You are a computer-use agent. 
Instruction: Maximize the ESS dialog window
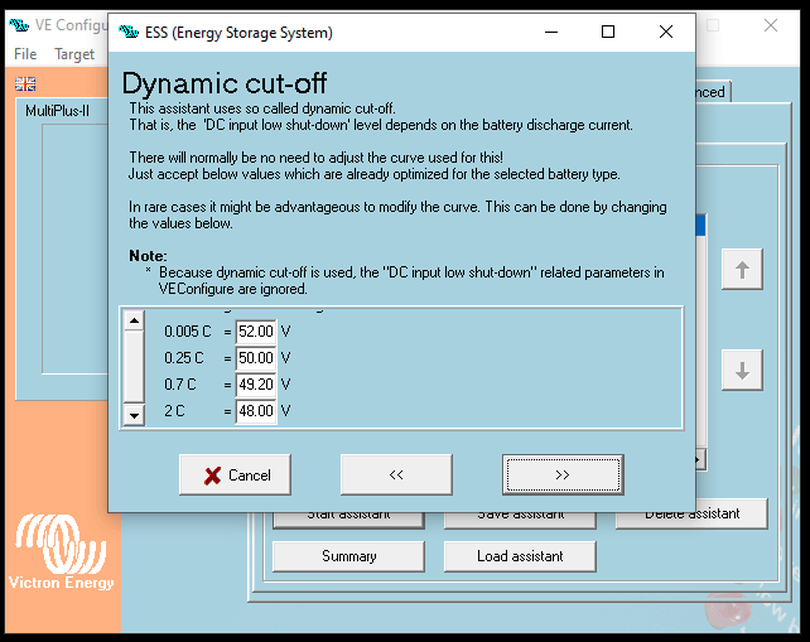pyautogui.click(x=608, y=32)
